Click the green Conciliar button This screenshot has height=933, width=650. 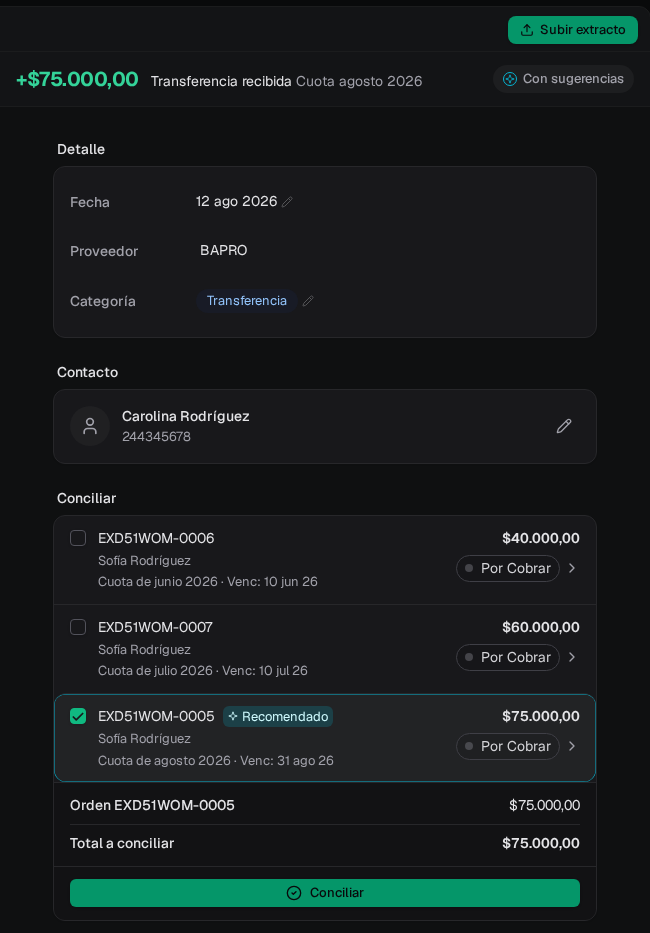point(325,893)
